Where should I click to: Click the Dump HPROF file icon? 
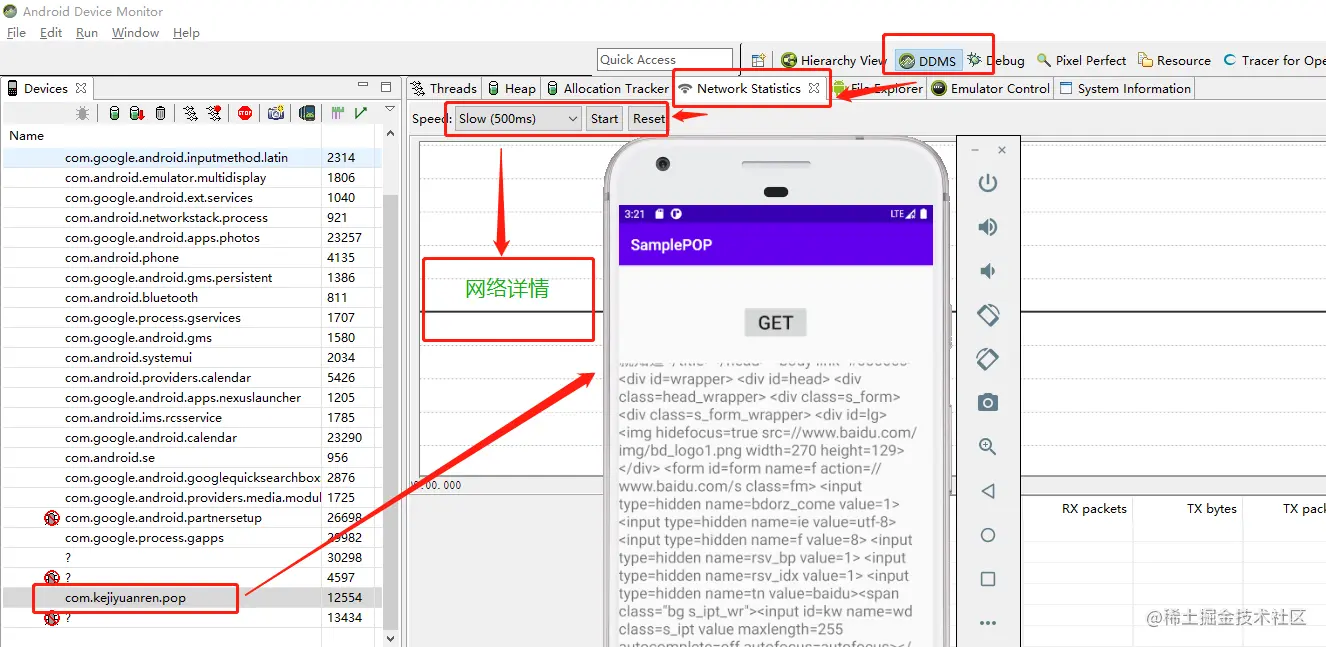coord(137,114)
